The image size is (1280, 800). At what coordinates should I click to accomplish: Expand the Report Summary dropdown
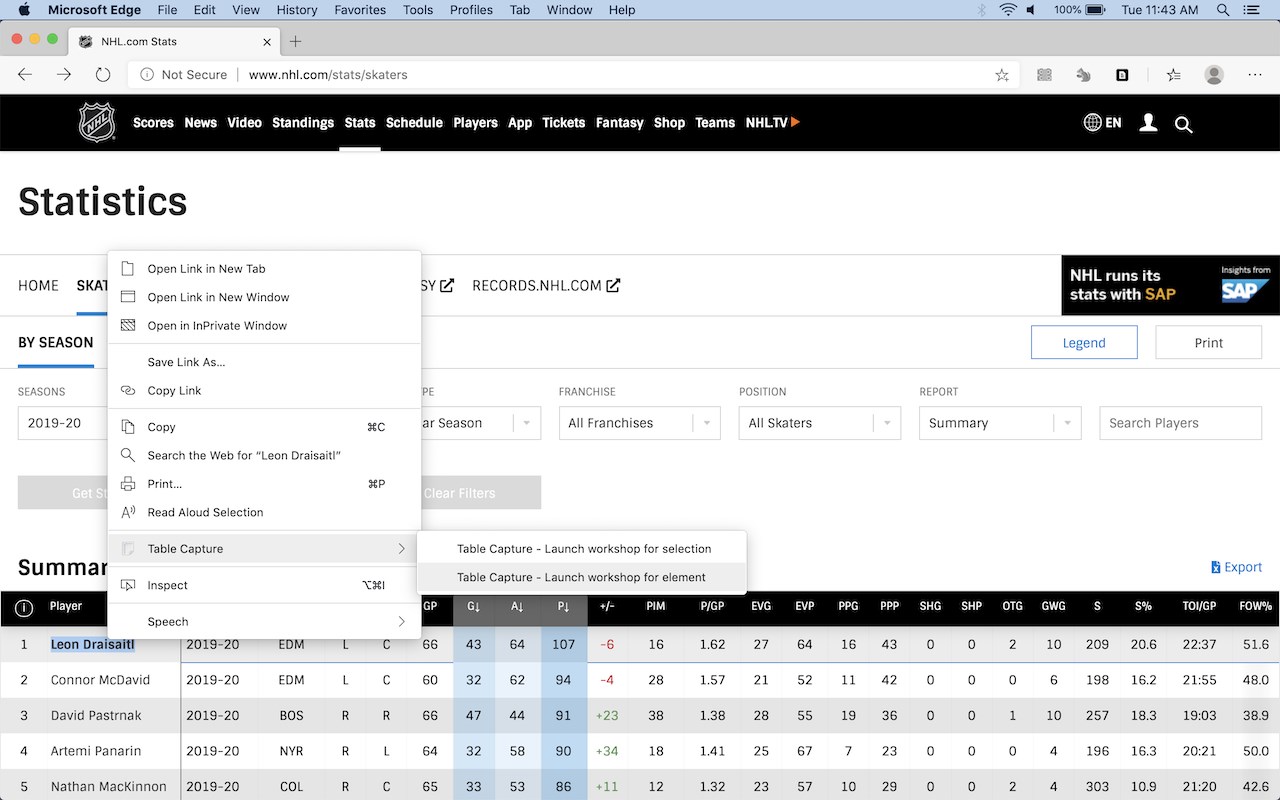click(x=1000, y=423)
